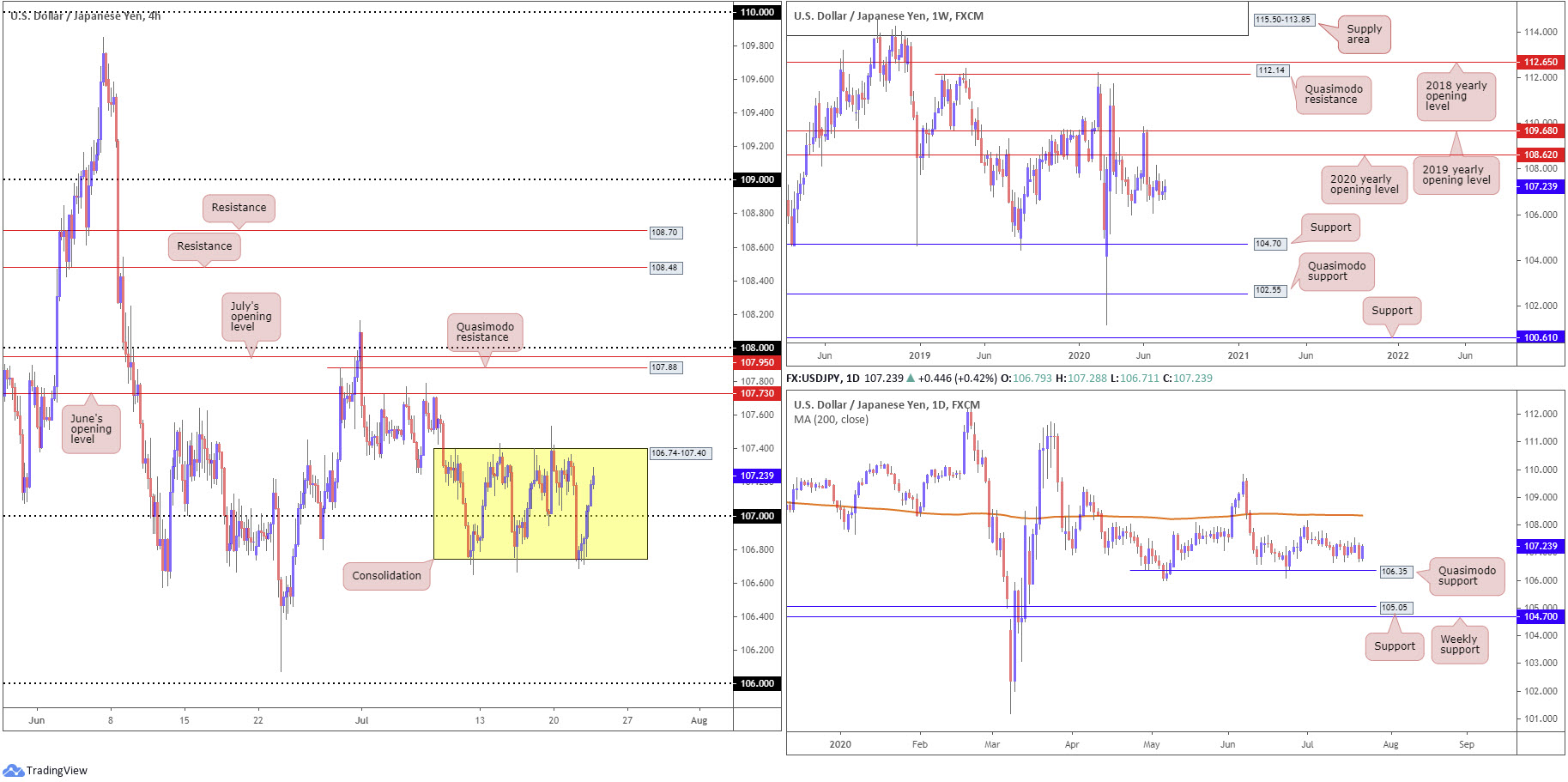1568x782 pixels.
Task: Click the Quasimodo resistance callout on weekly chart
Action: [x=1333, y=94]
